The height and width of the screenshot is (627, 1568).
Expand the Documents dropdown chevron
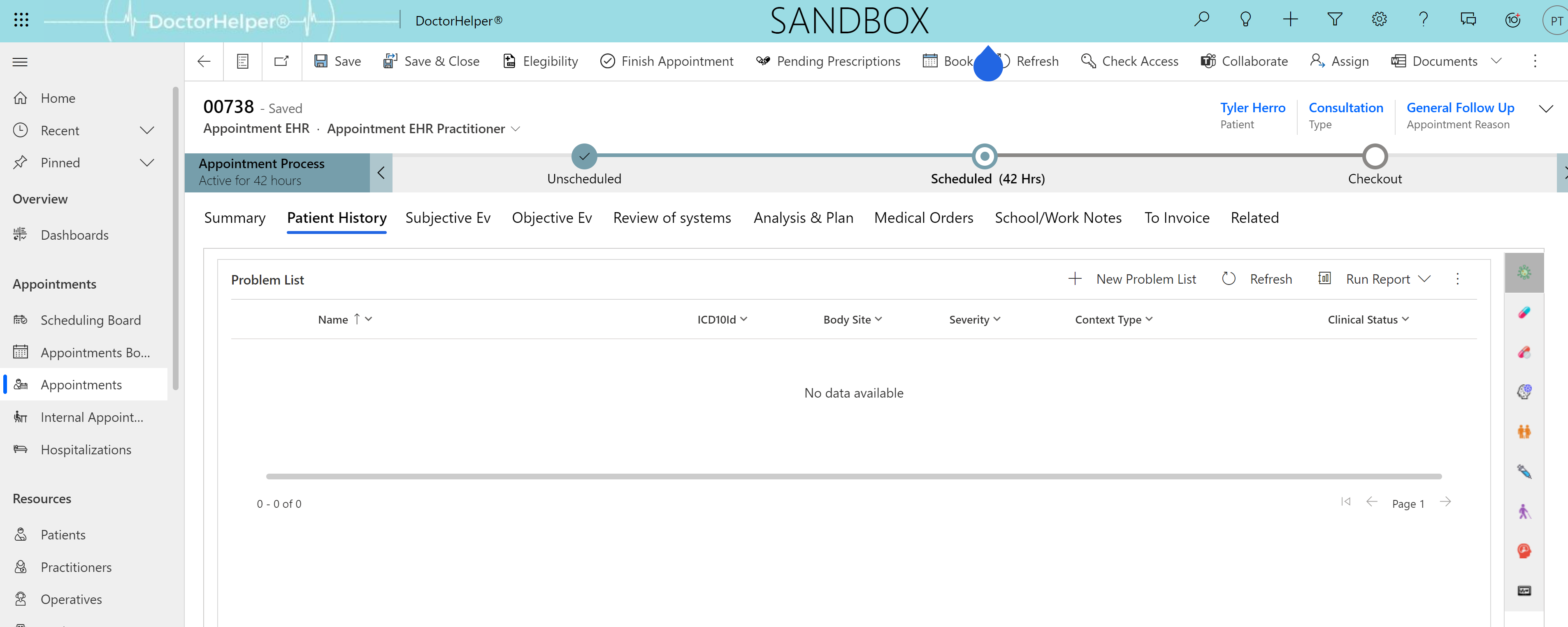[1497, 61]
